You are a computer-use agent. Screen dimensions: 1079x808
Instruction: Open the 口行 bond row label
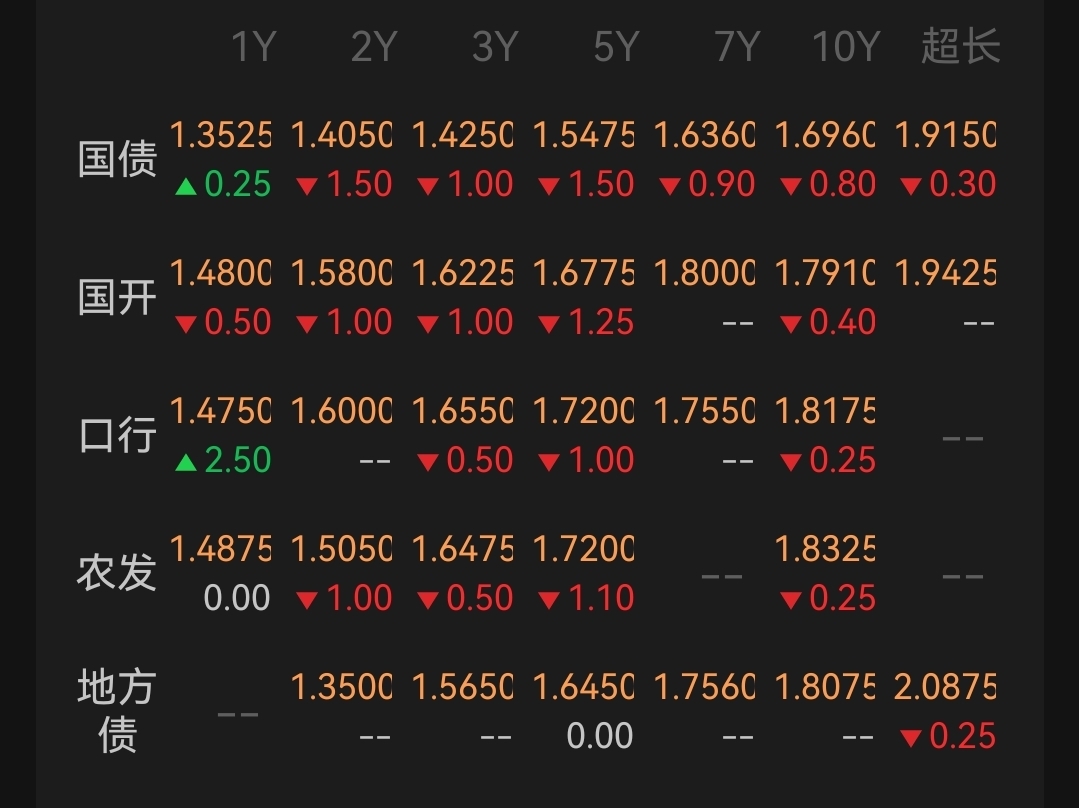tap(118, 435)
